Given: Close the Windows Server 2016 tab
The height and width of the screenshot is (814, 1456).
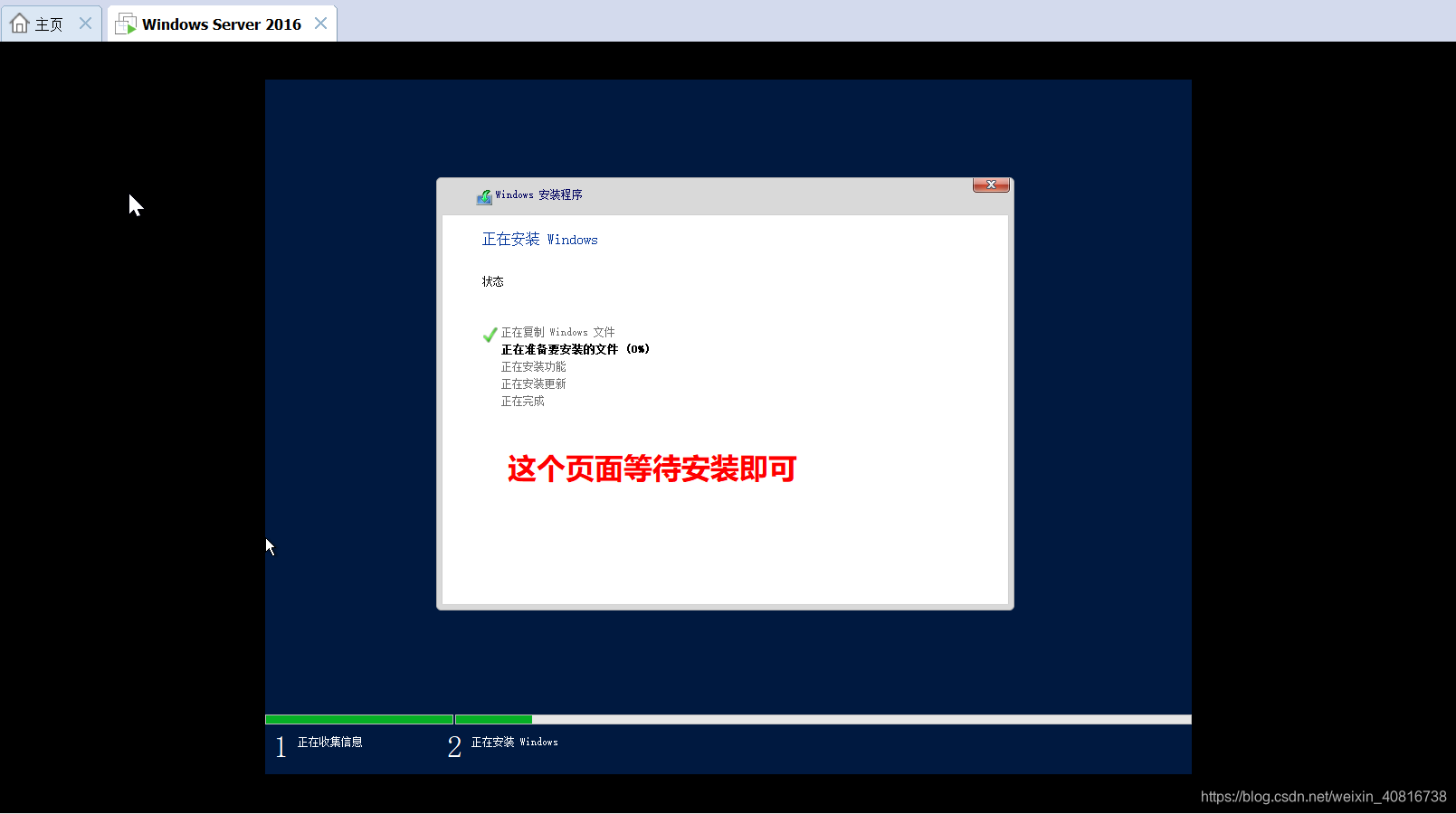Looking at the screenshot, I should [x=320, y=24].
